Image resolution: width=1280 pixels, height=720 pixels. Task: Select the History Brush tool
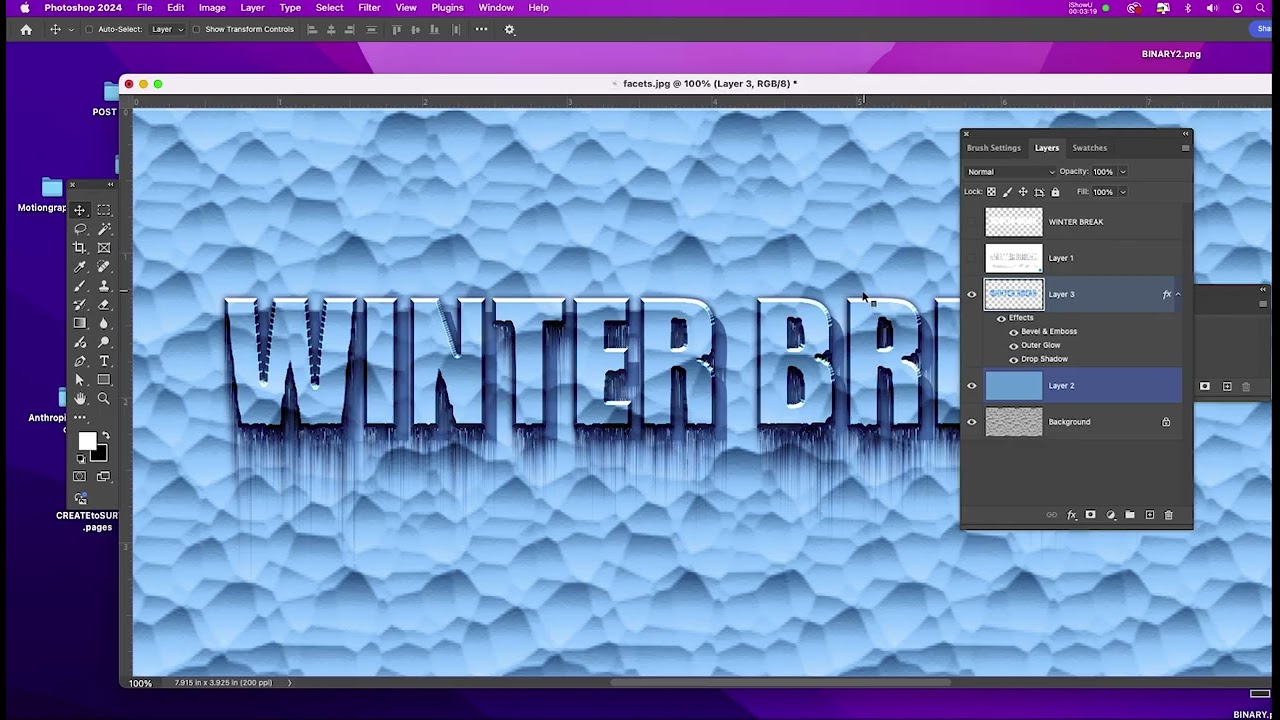pyautogui.click(x=80, y=305)
